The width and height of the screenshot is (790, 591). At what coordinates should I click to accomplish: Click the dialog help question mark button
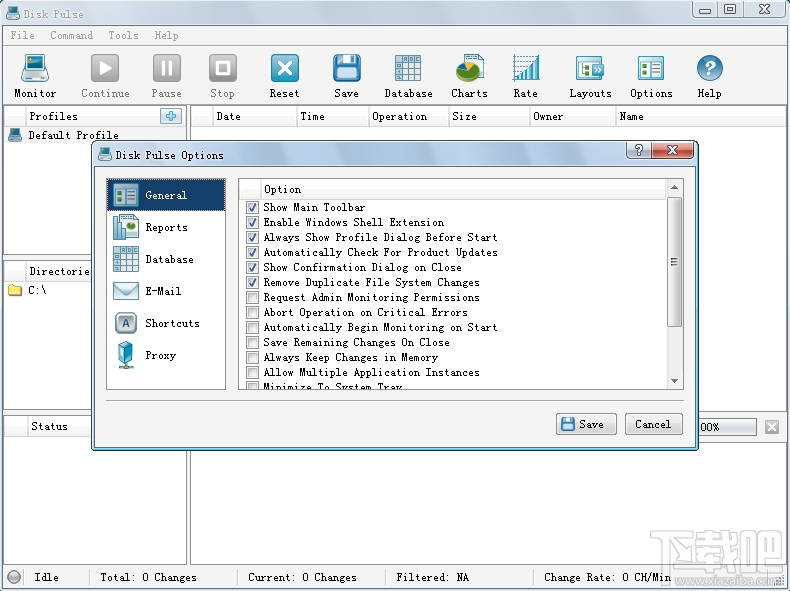pos(638,150)
